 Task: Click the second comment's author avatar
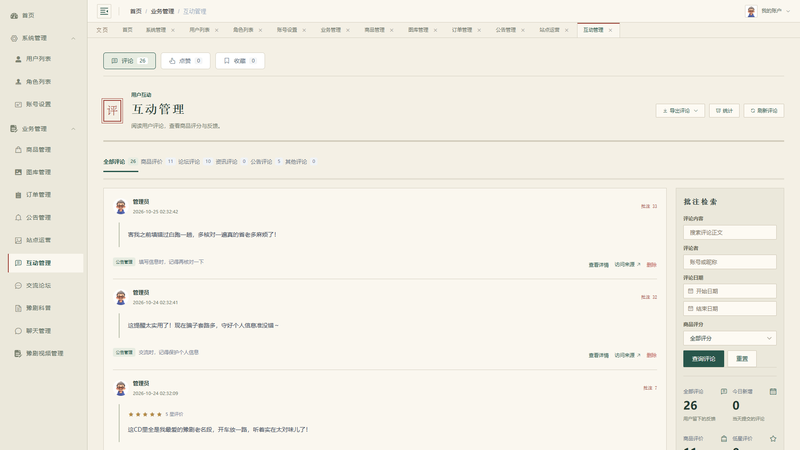121,297
